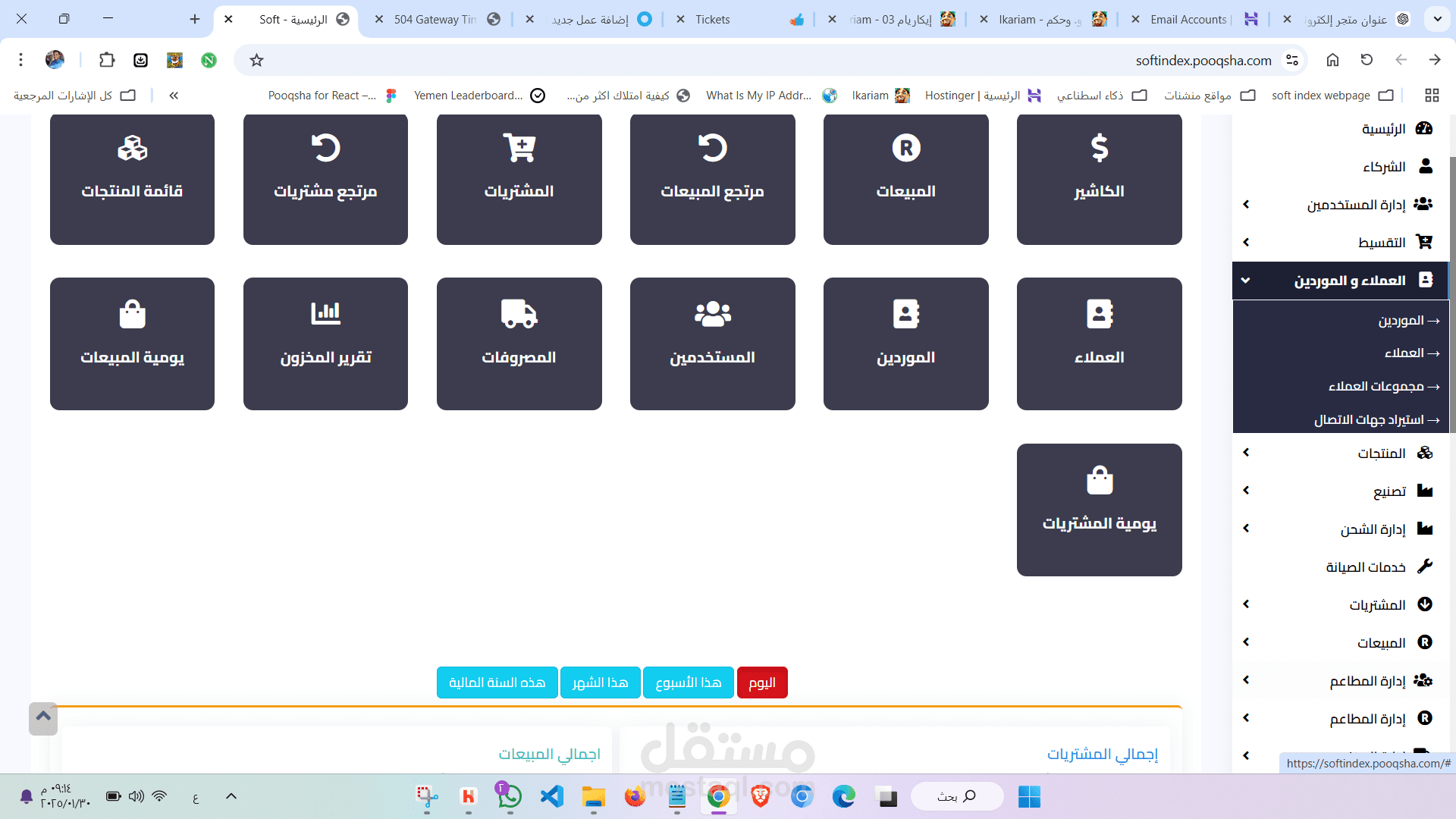Click the هذا الشهر filter button

point(600,682)
